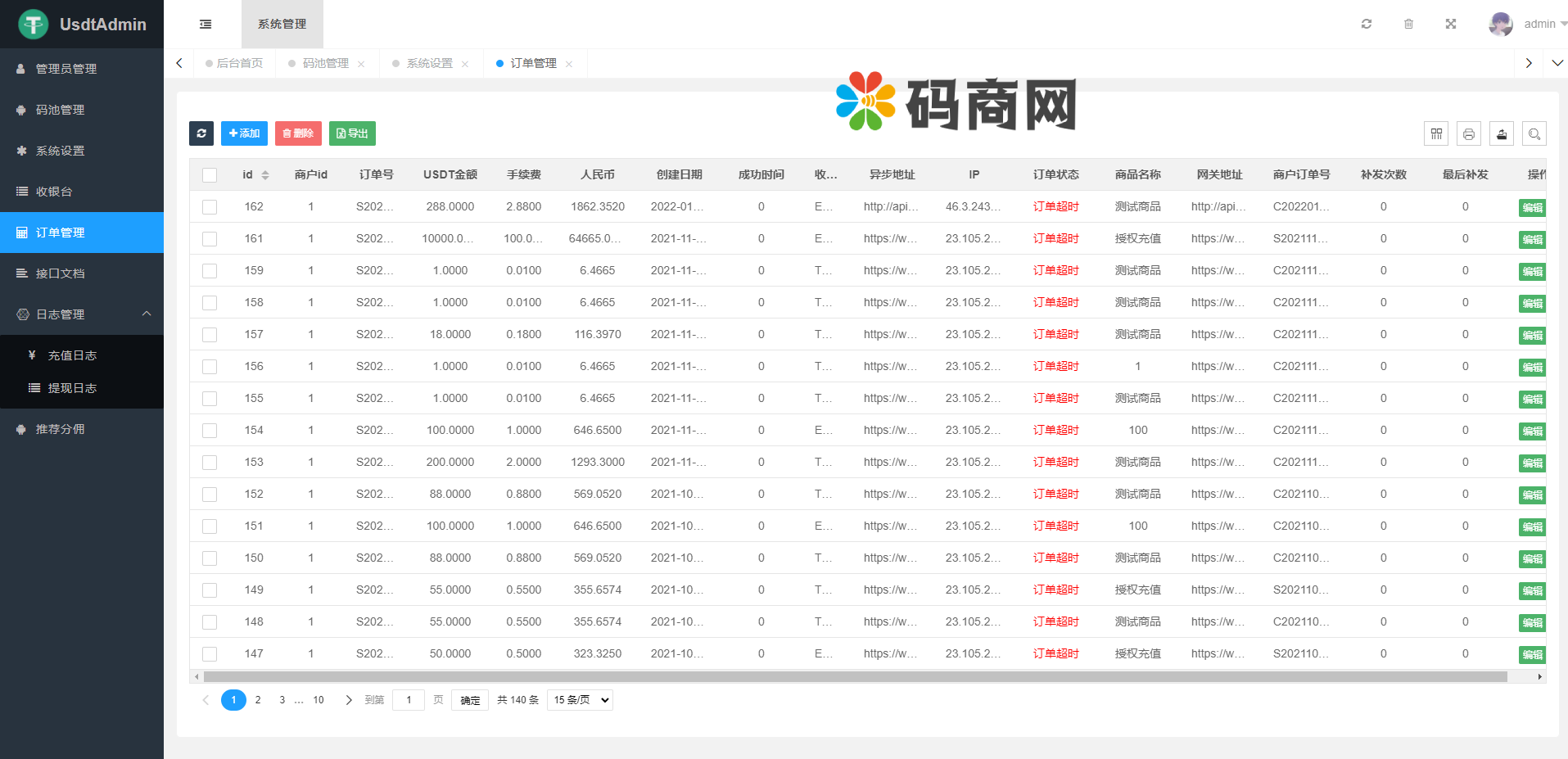This screenshot has height=759, width=1568.
Task: Click the green 导出 button
Action: (352, 133)
